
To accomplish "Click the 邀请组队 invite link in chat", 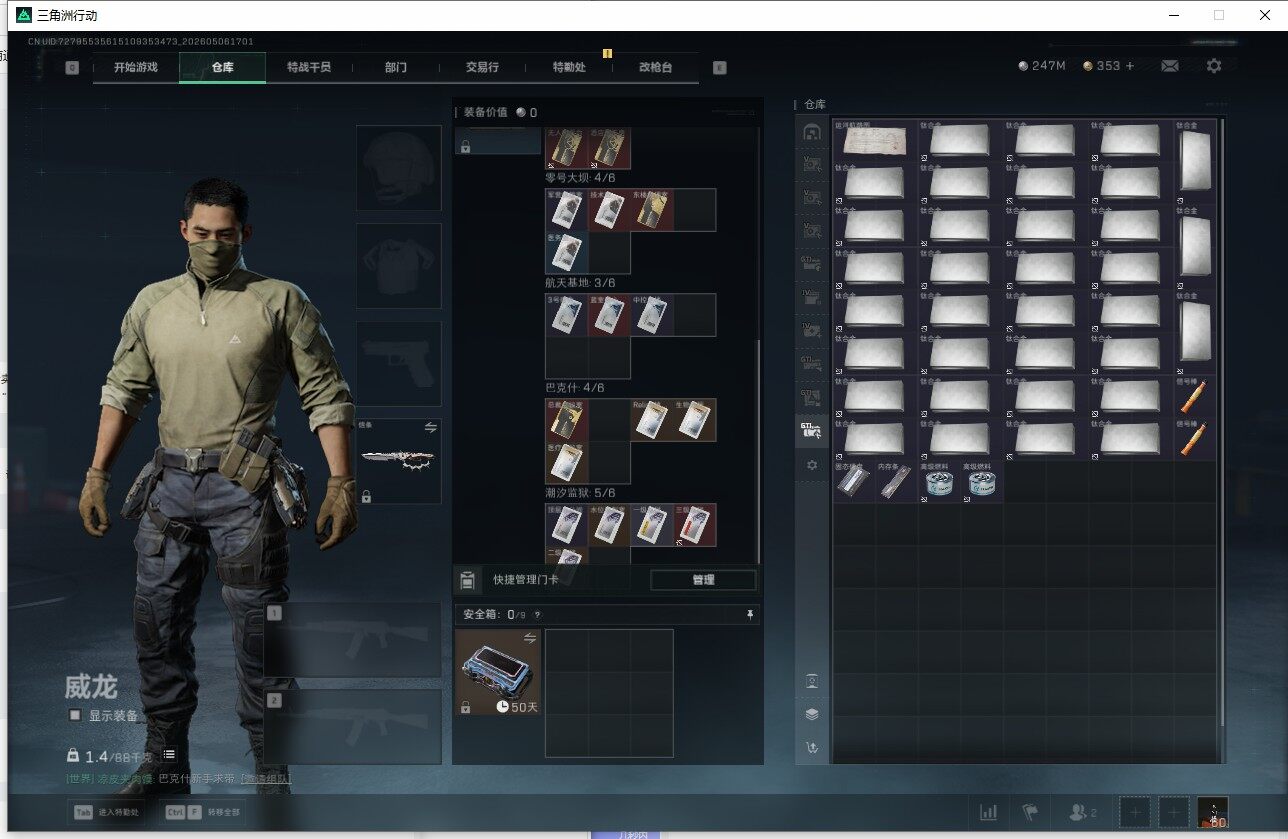I will (x=265, y=778).
